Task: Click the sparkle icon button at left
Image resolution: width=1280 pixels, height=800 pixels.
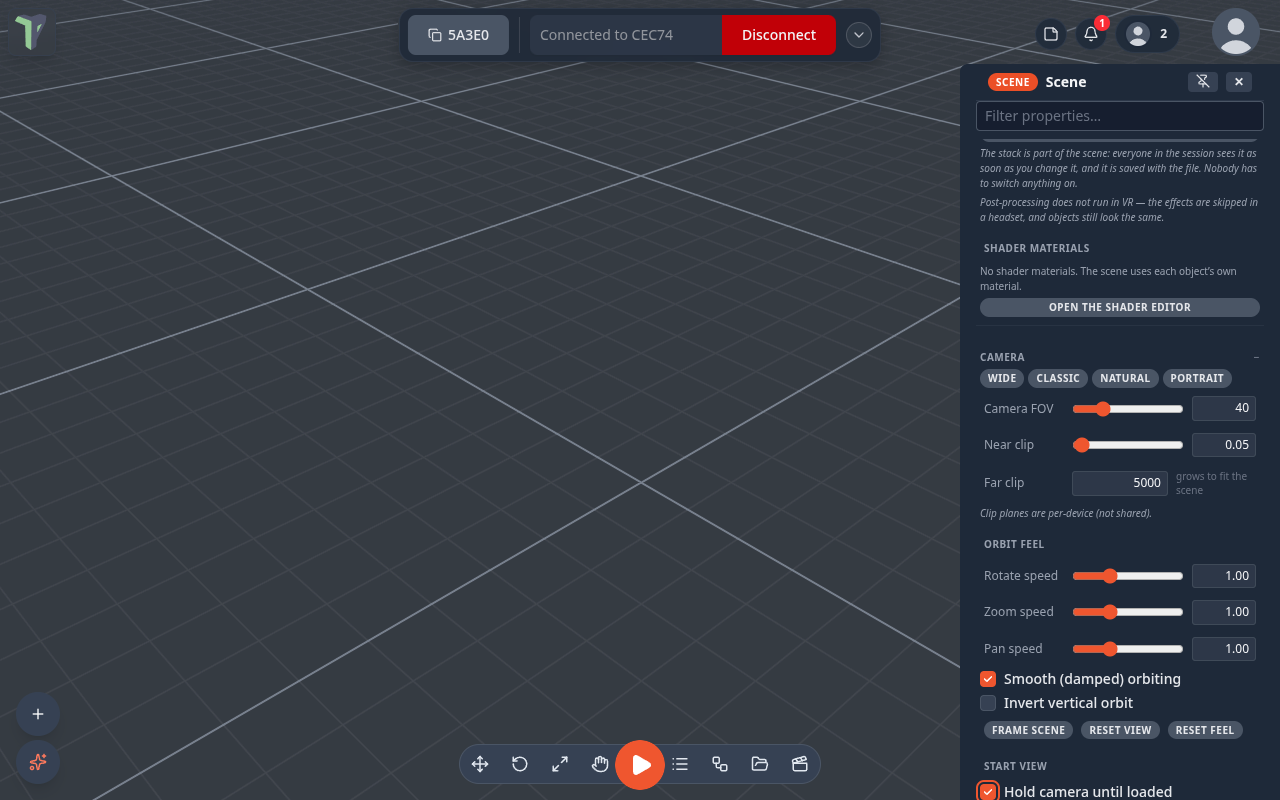Action: coord(38,762)
